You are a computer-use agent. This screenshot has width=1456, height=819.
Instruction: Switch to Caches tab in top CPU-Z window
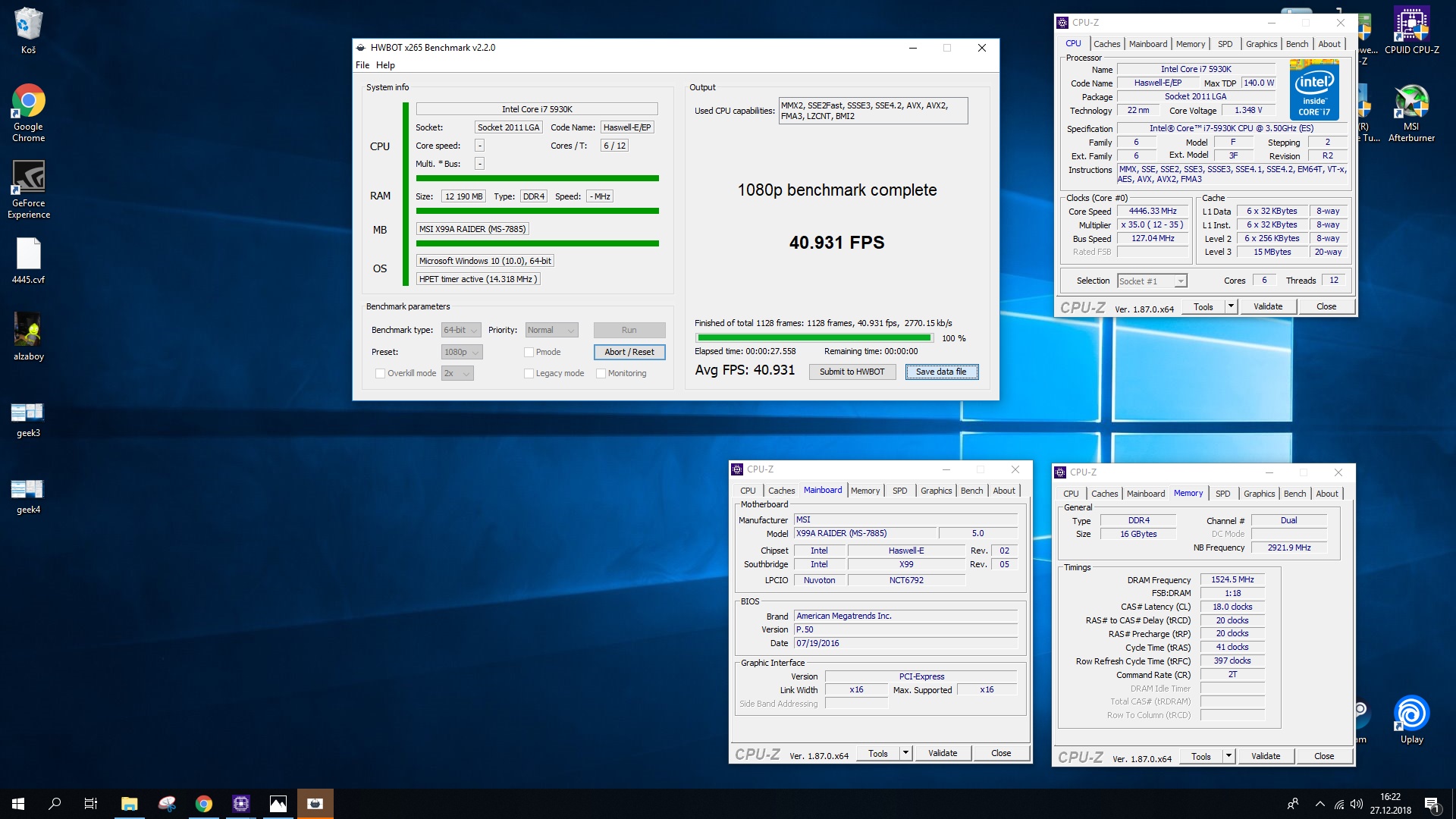point(1106,44)
